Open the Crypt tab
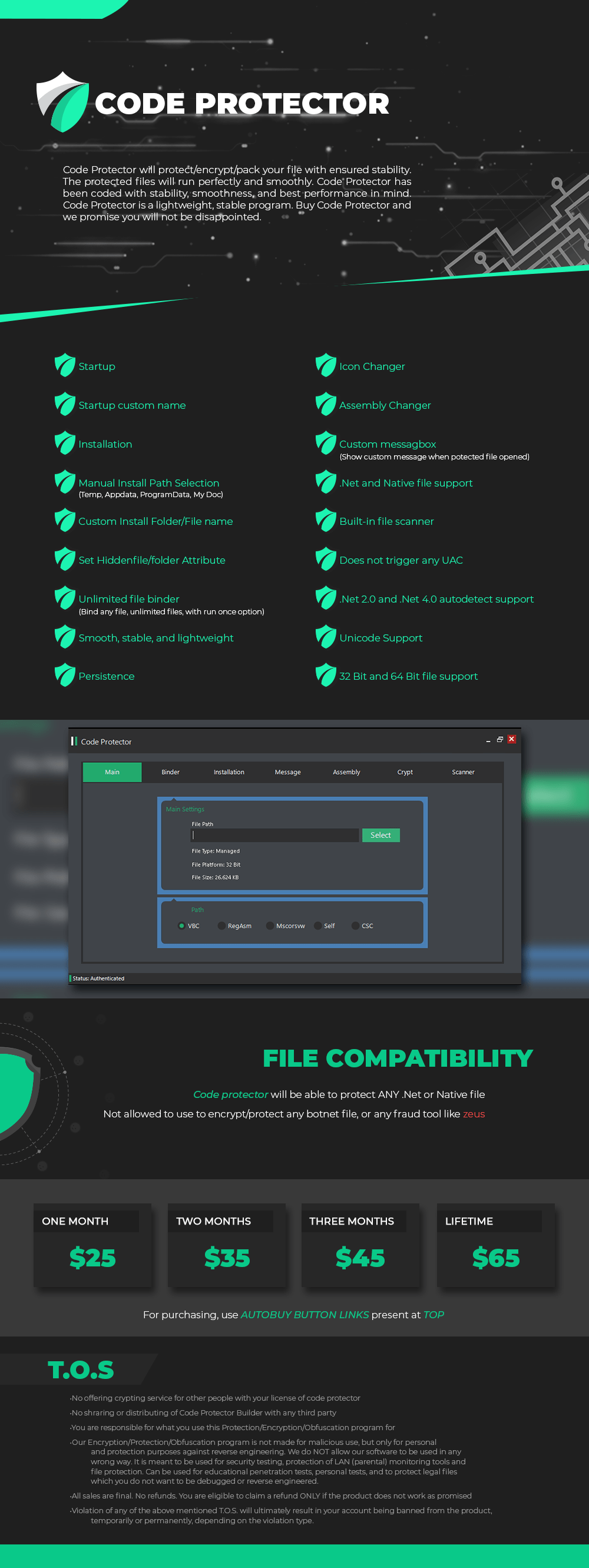 click(x=405, y=772)
